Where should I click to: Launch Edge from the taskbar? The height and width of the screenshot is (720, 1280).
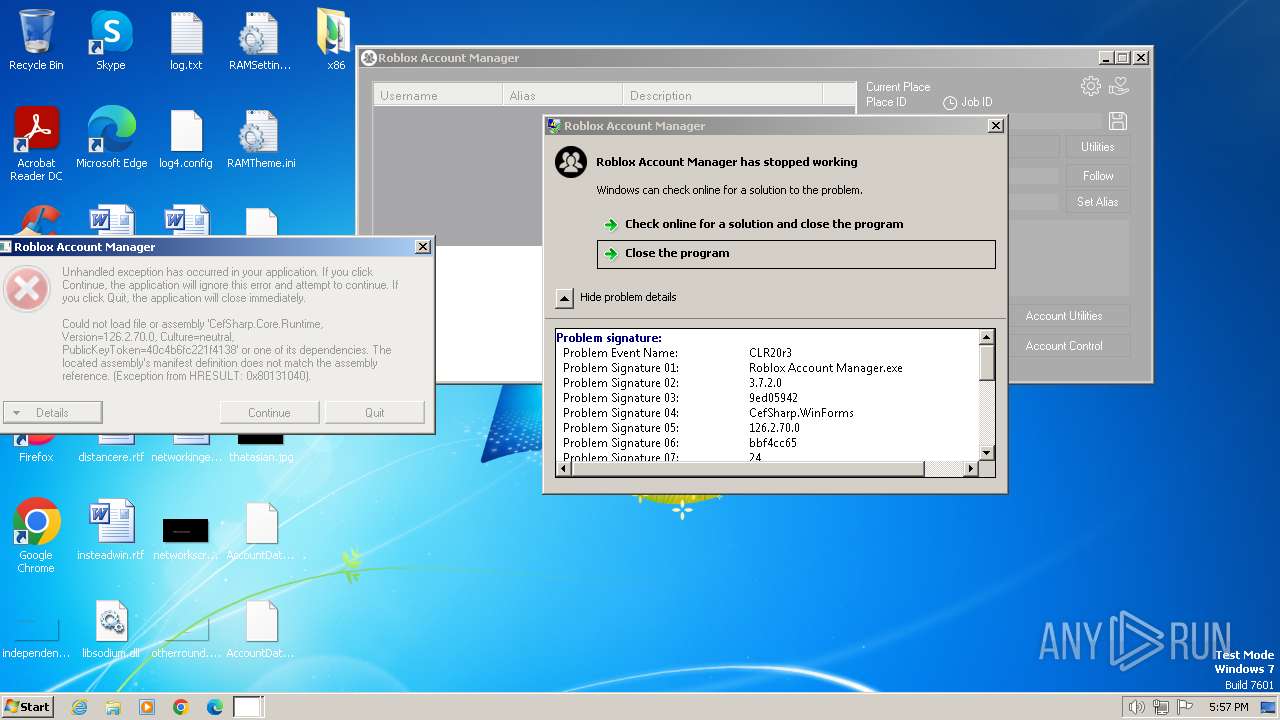click(x=215, y=707)
